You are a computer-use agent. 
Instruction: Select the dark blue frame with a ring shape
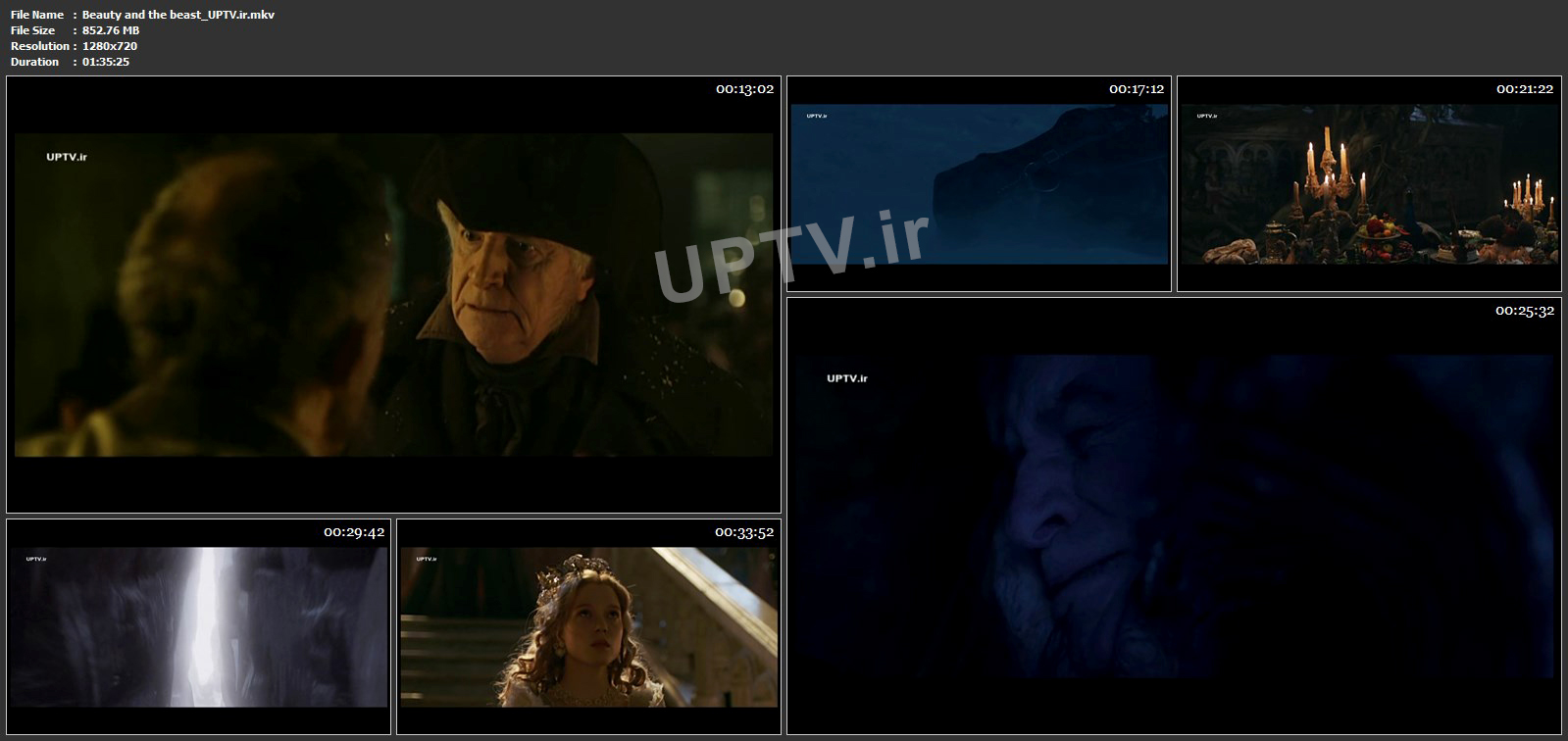coord(979,184)
